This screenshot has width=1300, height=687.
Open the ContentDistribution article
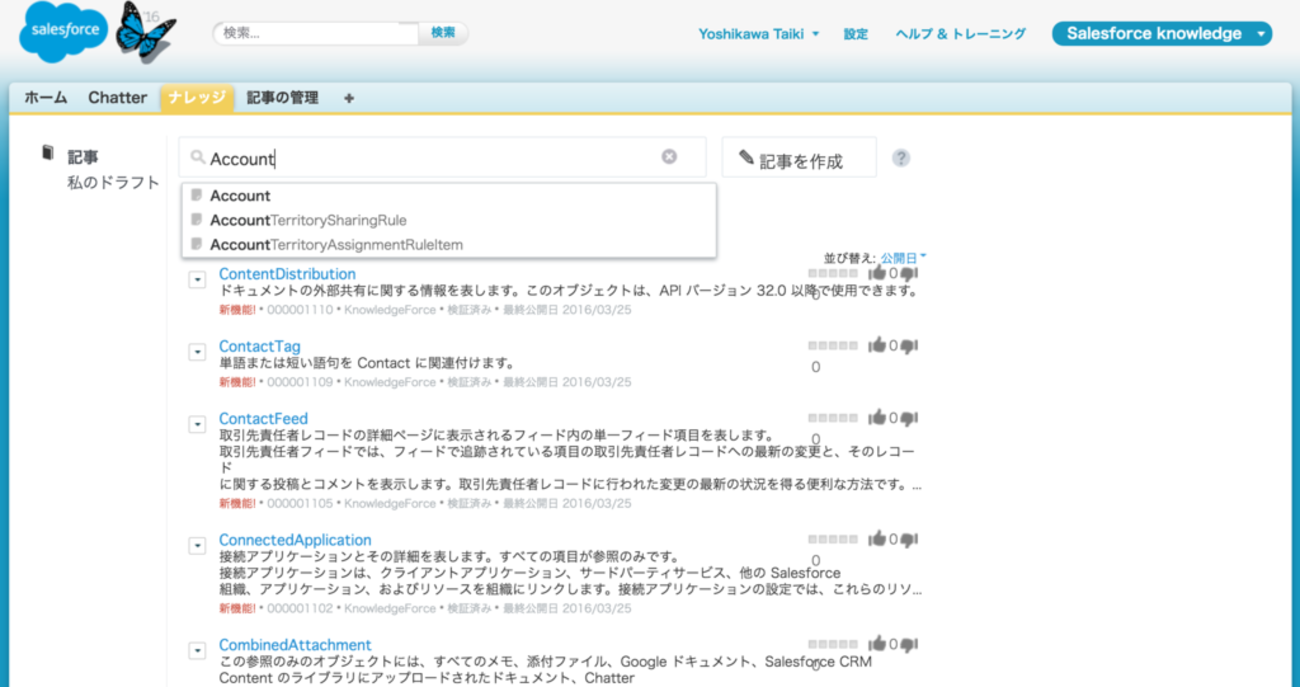click(287, 274)
